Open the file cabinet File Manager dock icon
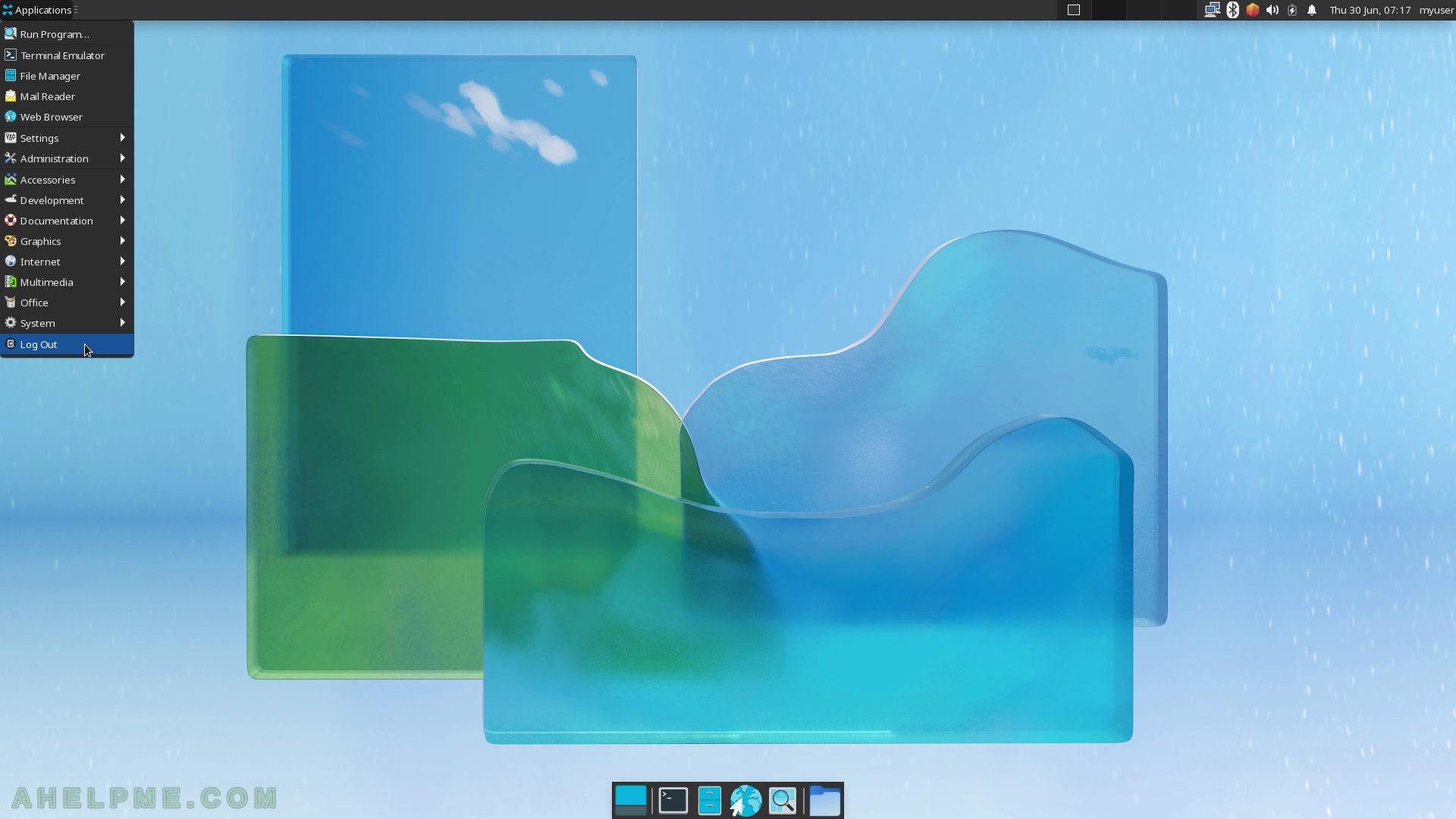This screenshot has width=1456, height=819. (x=709, y=801)
